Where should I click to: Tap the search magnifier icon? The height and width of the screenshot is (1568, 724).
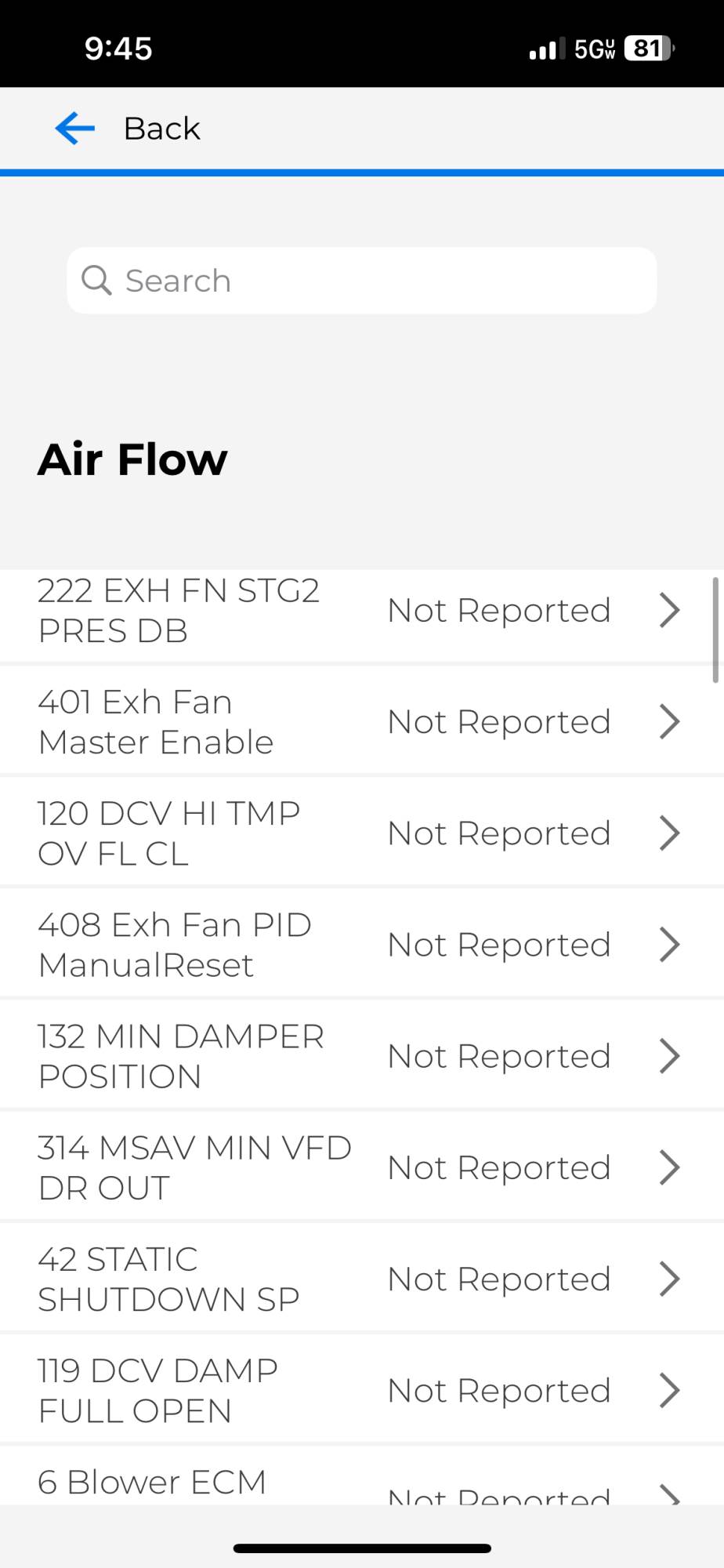(x=96, y=280)
